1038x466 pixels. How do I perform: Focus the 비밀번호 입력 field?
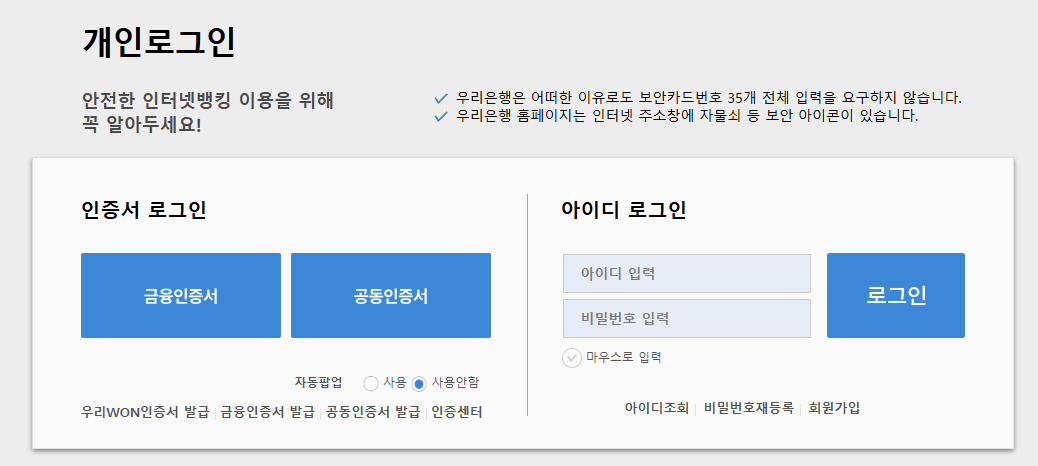coord(686,318)
